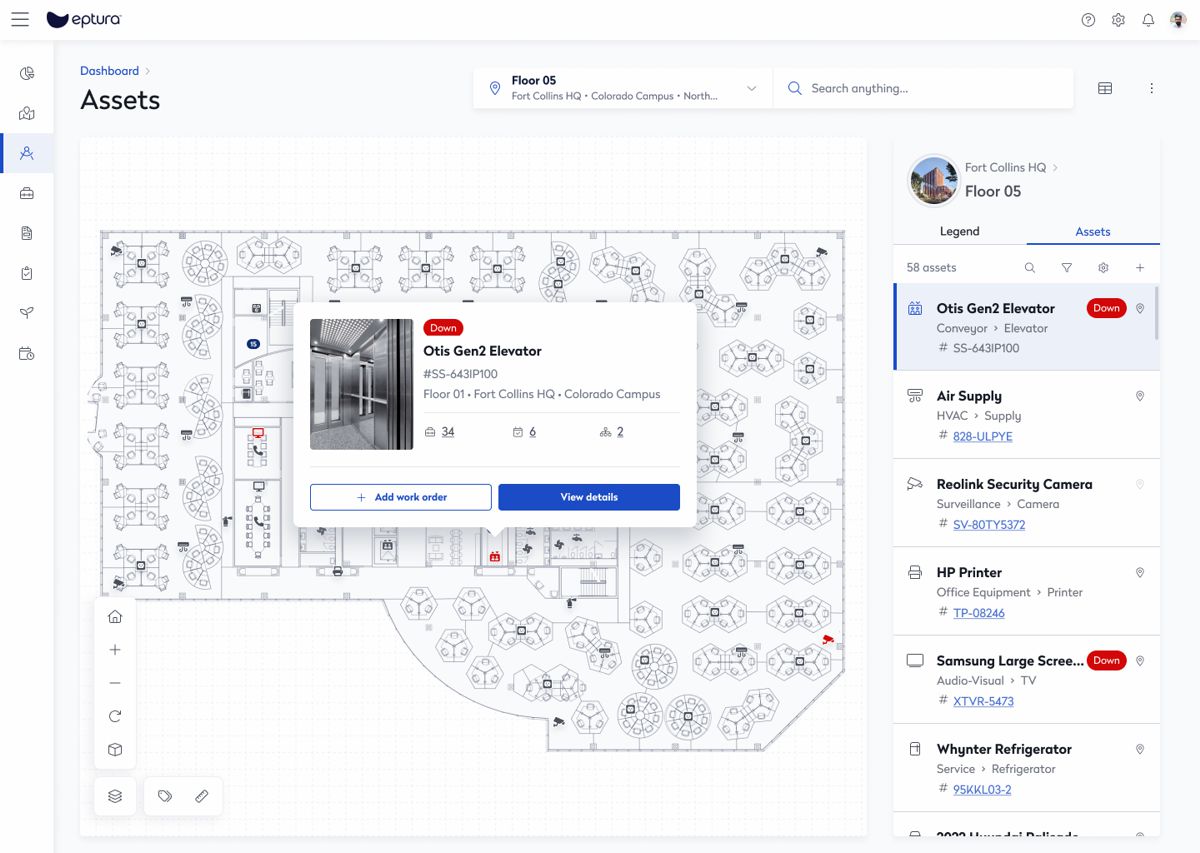Screen dimensions: 1200x853
Task: Go to the Dashboard breadcrumb link
Action: 110,71
